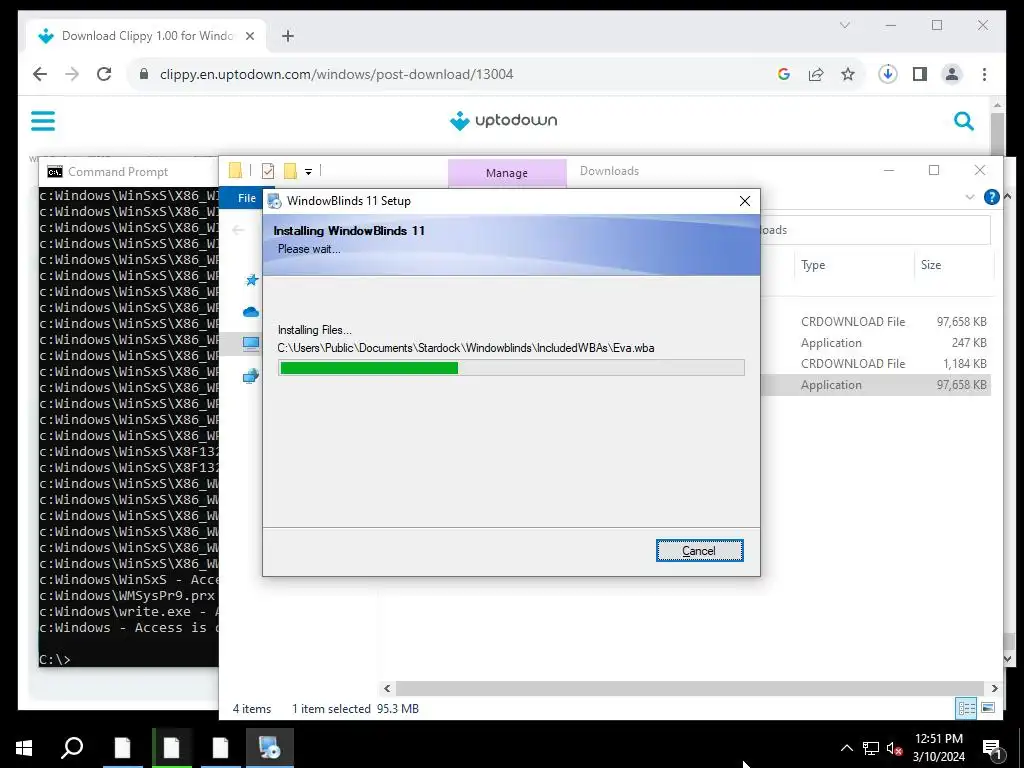1024x768 pixels.
Task: Click New folder quick access icon
Action: pos(291,171)
